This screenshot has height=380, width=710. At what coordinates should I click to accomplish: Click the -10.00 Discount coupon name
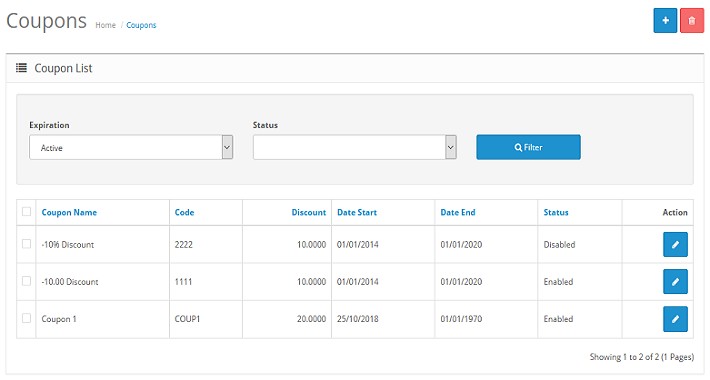tap(70, 282)
